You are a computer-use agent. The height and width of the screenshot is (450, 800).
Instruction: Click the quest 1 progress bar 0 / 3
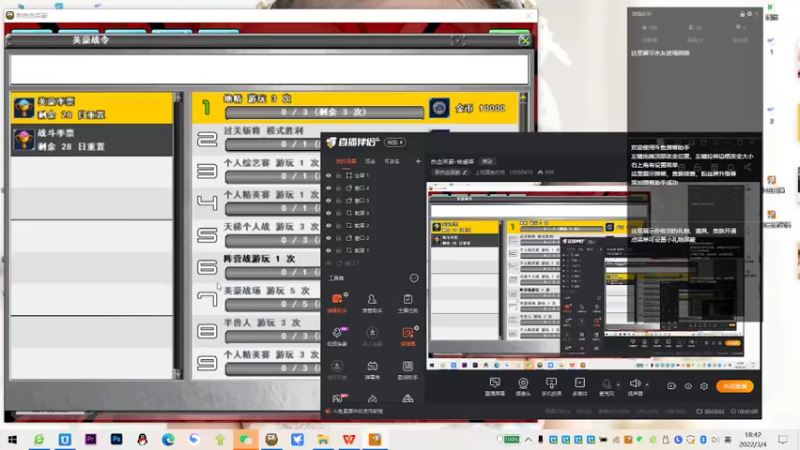[x=324, y=112]
